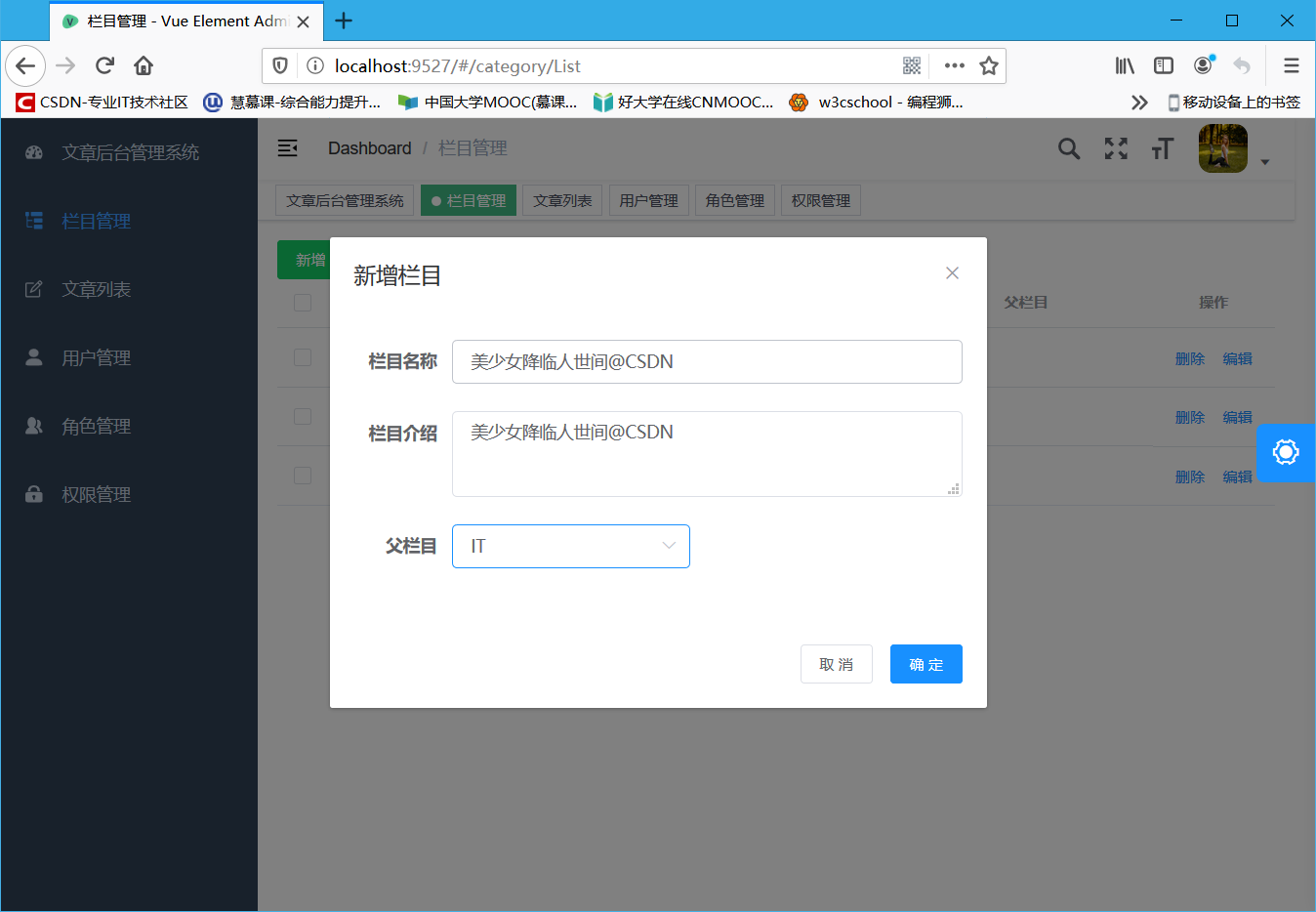Screen dimensions: 1316x912
Task: Enter fullscreen via the expand icon
Action: click(1115, 148)
